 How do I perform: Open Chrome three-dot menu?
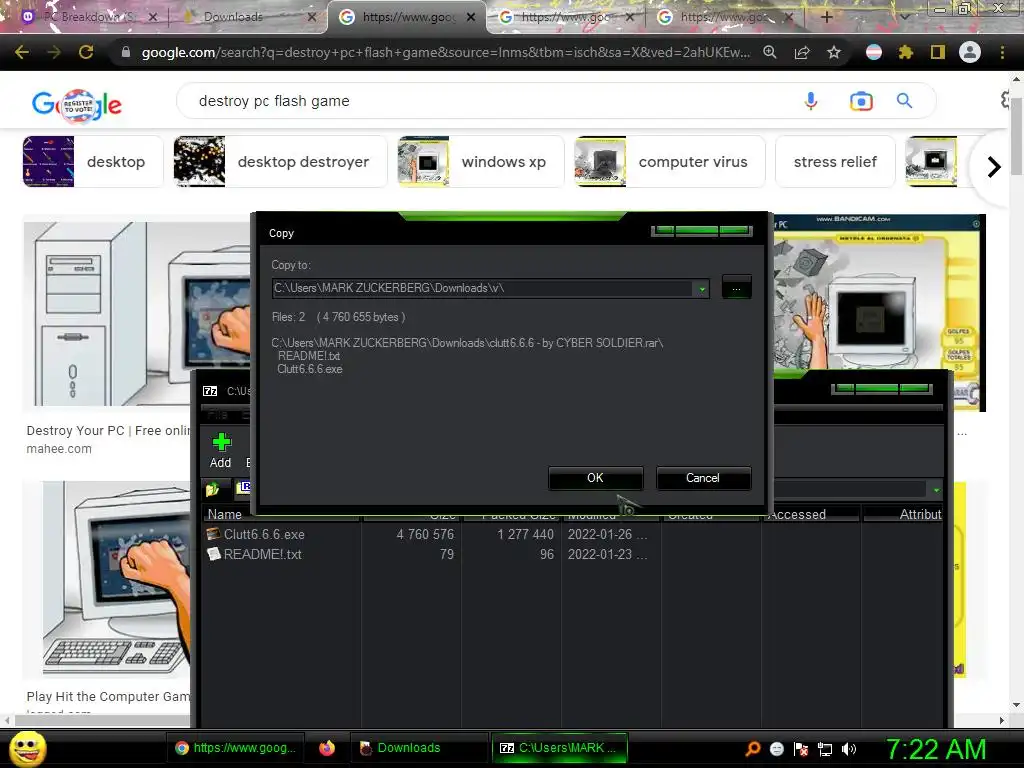click(x=1002, y=52)
